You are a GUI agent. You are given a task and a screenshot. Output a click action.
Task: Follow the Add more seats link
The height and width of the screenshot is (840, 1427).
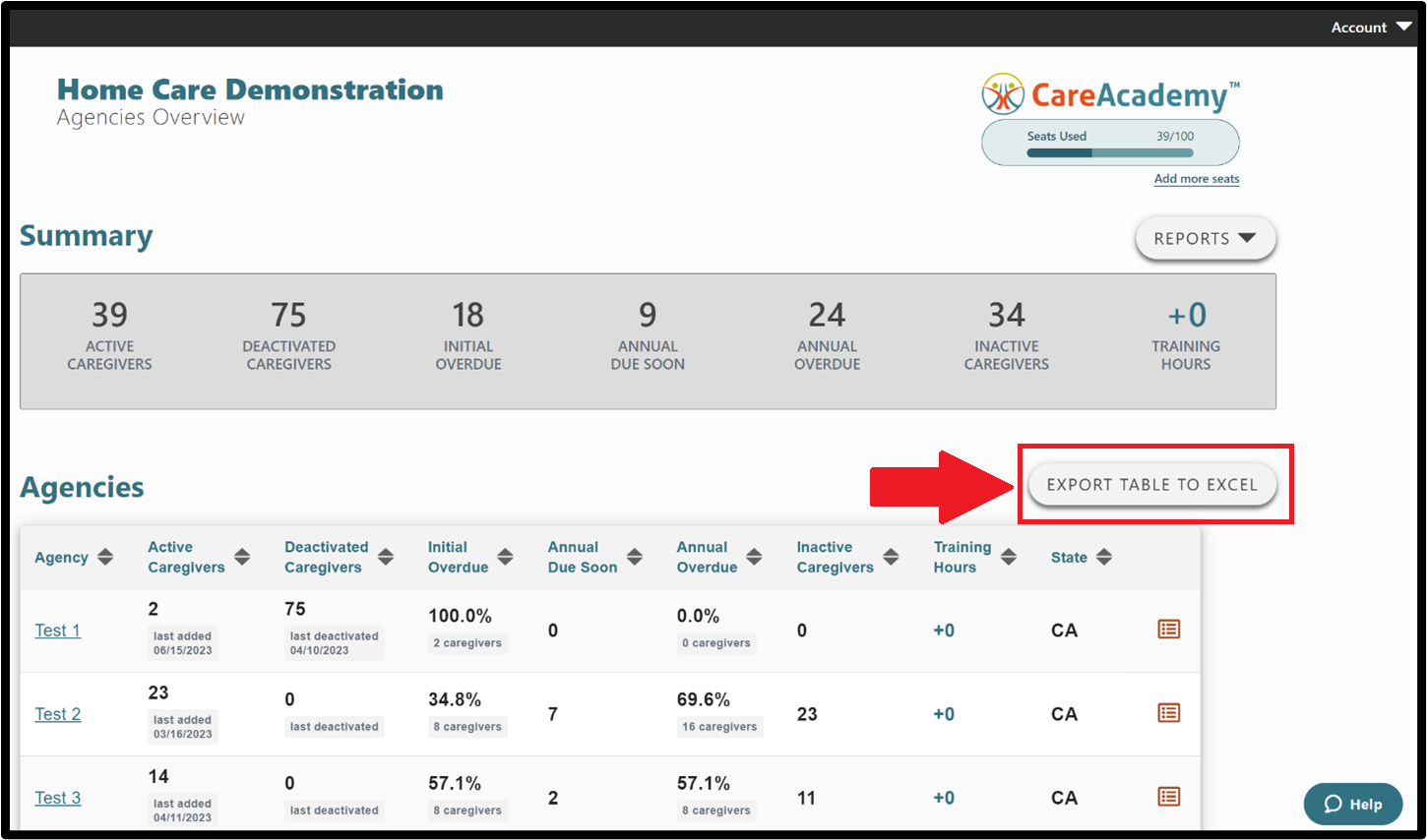click(x=1197, y=179)
